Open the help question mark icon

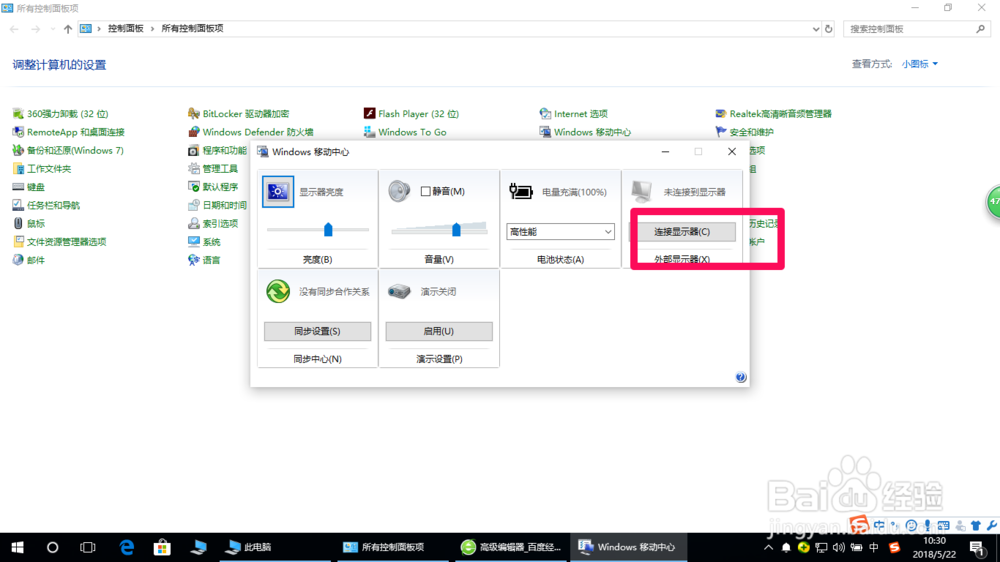coord(740,377)
